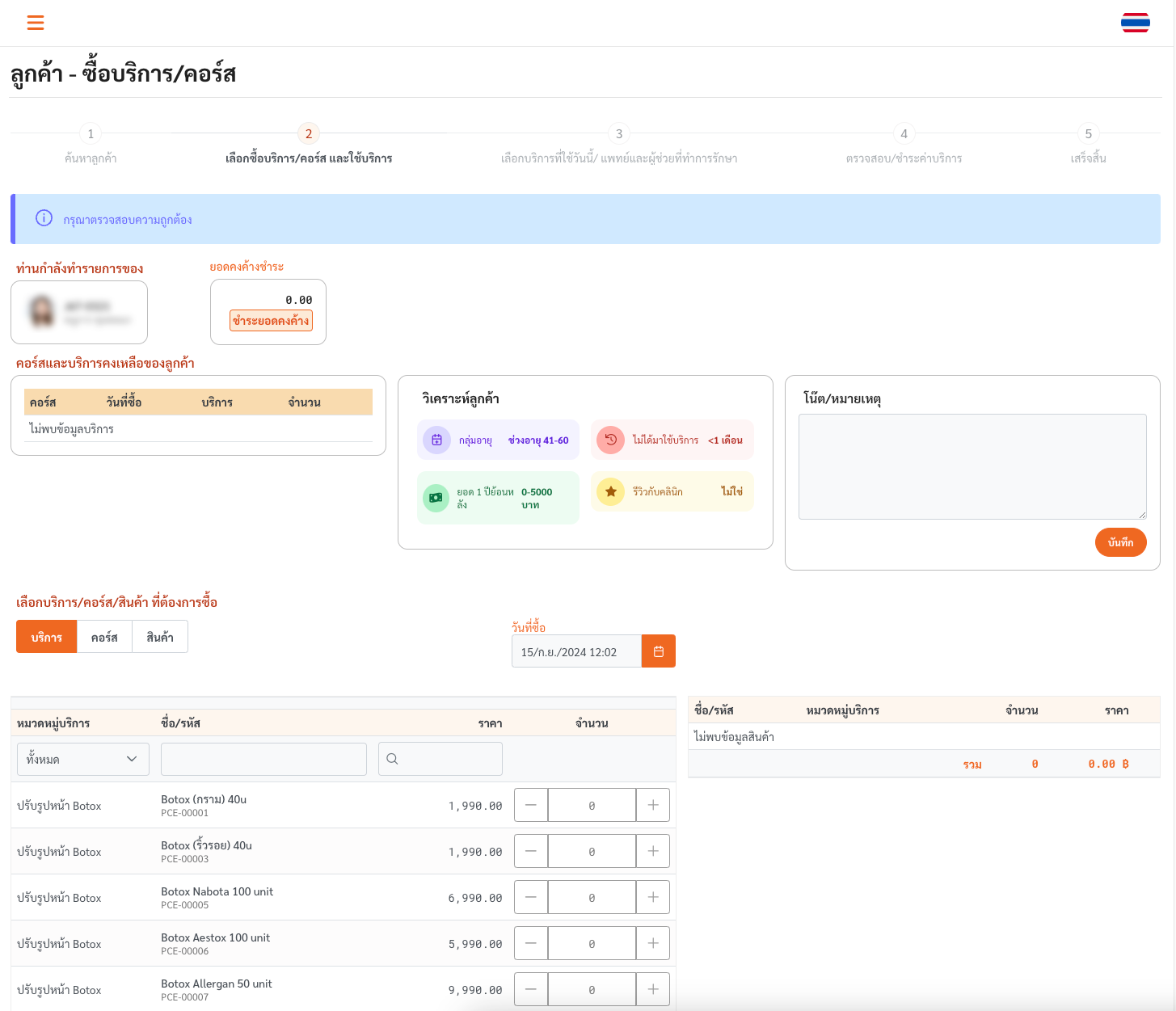Click the info icon in the blue notice bar
The image size is (1176, 1011).
coord(44,218)
